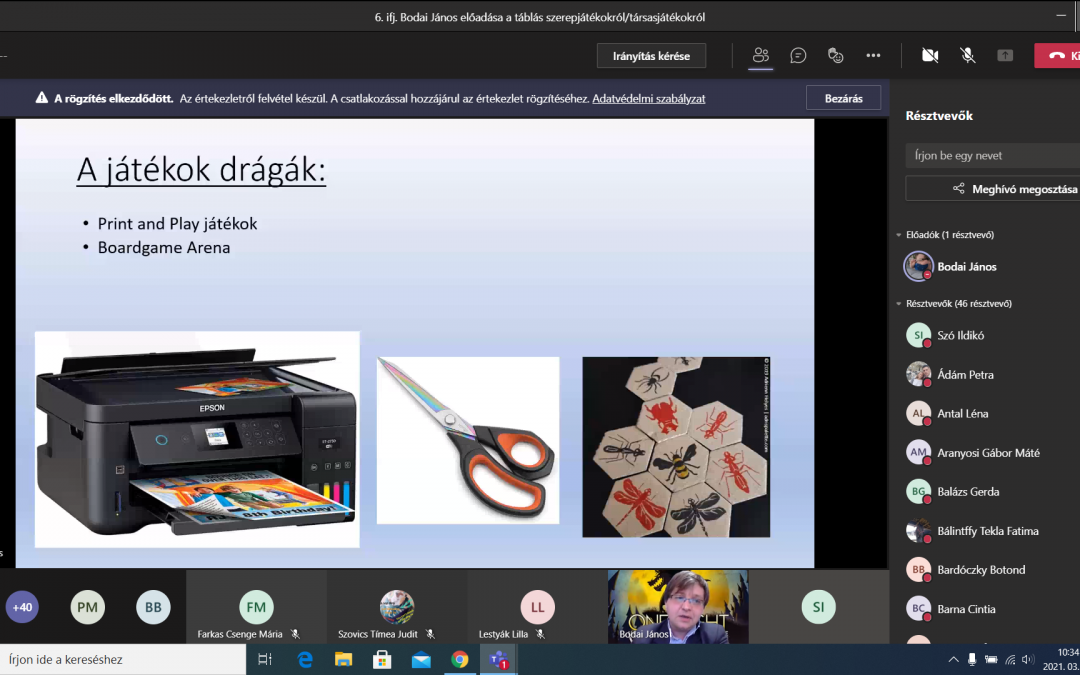This screenshot has width=1080, height=675.
Task: Open the meeting chat icon
Action: [798, 56]
